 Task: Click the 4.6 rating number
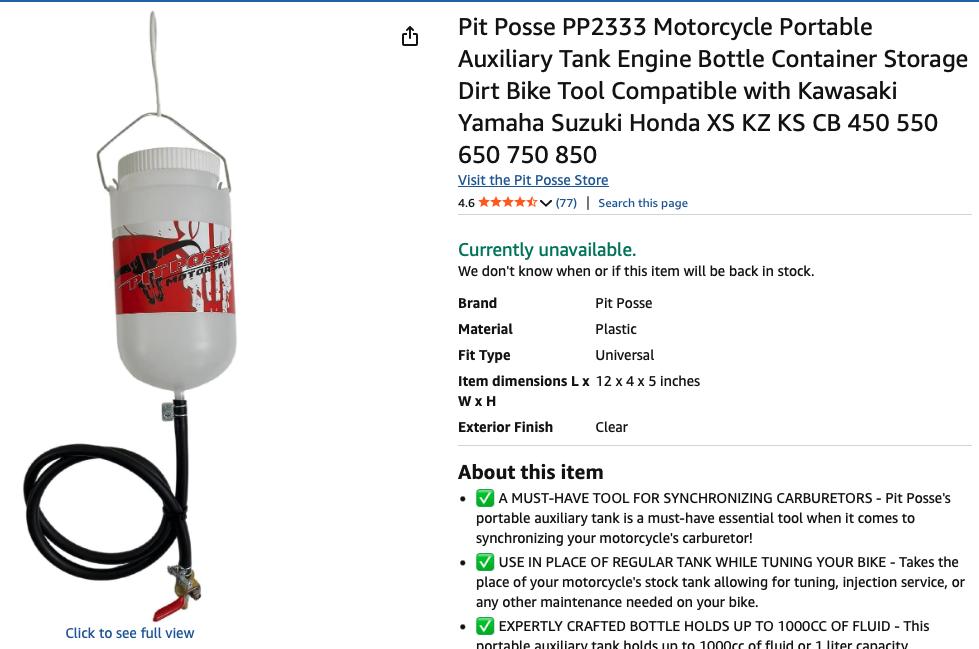(x=466, y=203)
